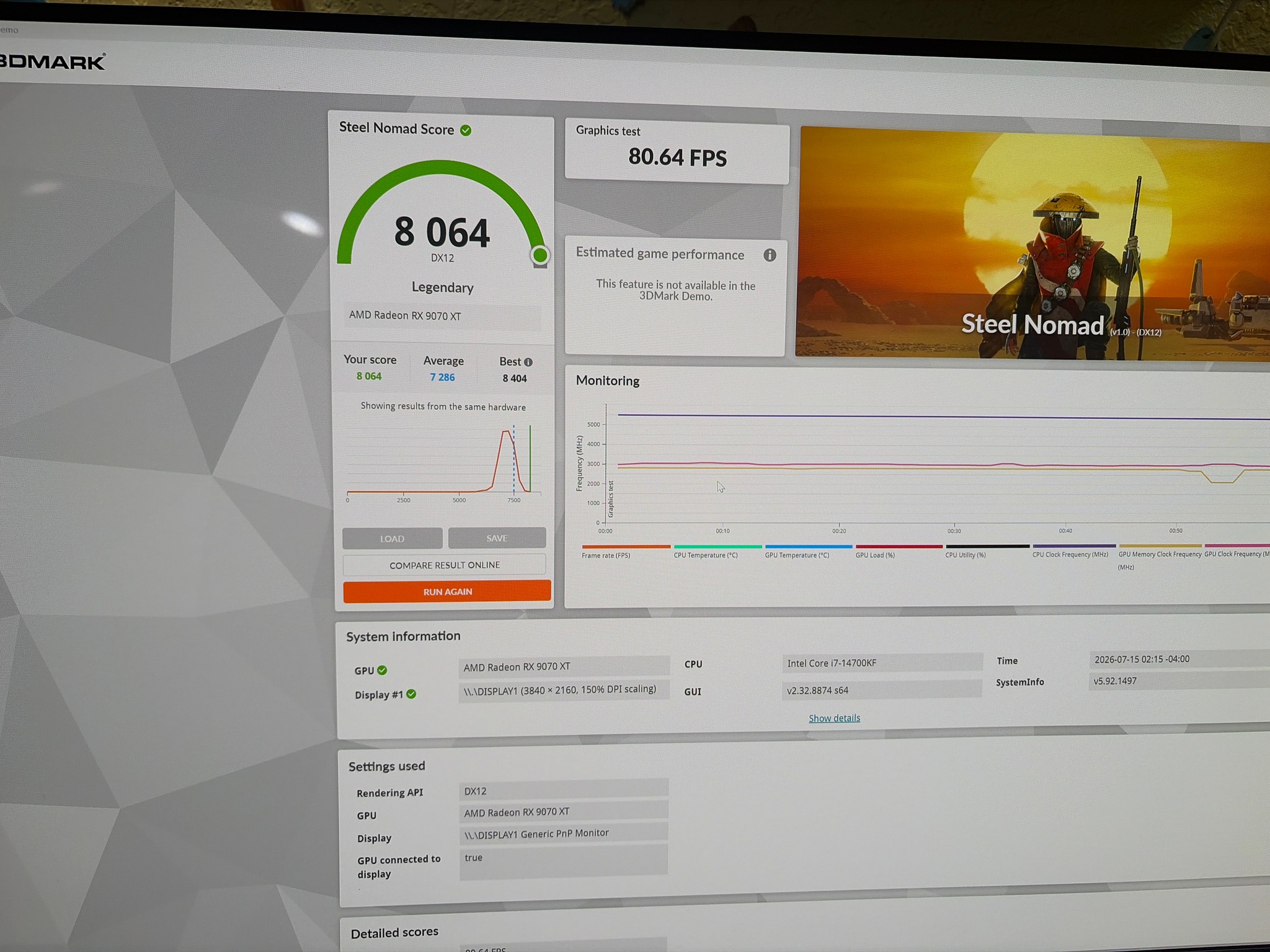Click the 80.64 FPS graphics test result
The width and height of the screenshot is (1270, 952).
click(677, 157)
